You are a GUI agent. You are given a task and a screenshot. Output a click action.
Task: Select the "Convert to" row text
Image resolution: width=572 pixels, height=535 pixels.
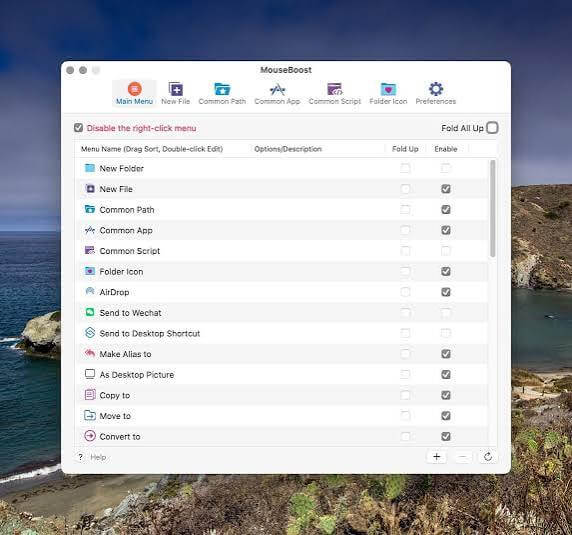pyautogui.click(x=120, y=437)
